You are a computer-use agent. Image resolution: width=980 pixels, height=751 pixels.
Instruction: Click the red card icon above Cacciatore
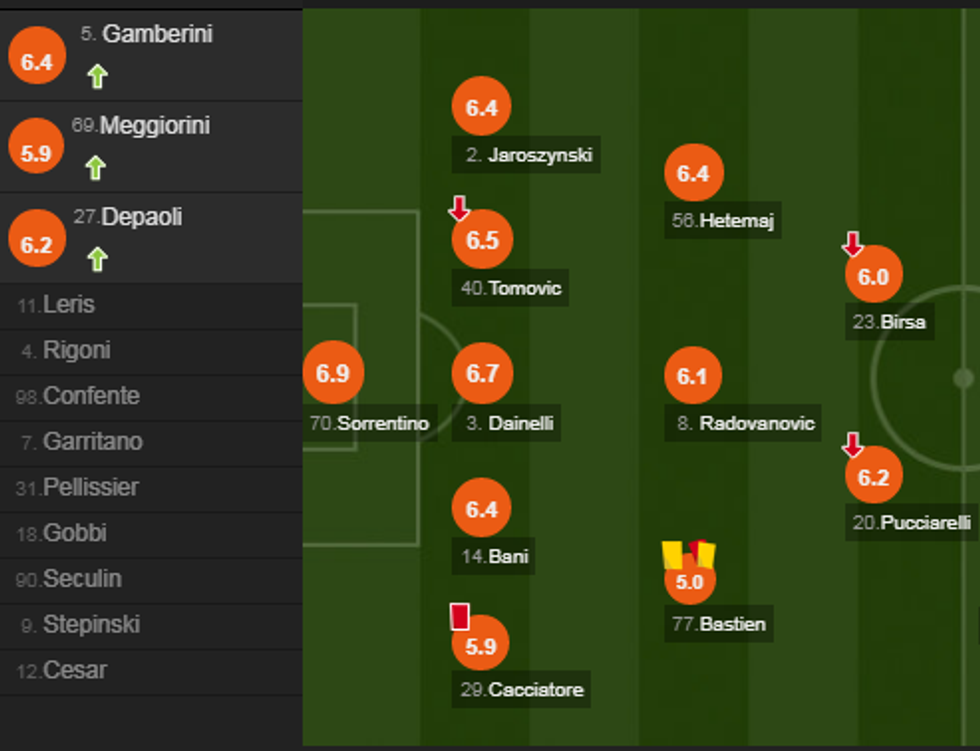click(x=460, y=616)
